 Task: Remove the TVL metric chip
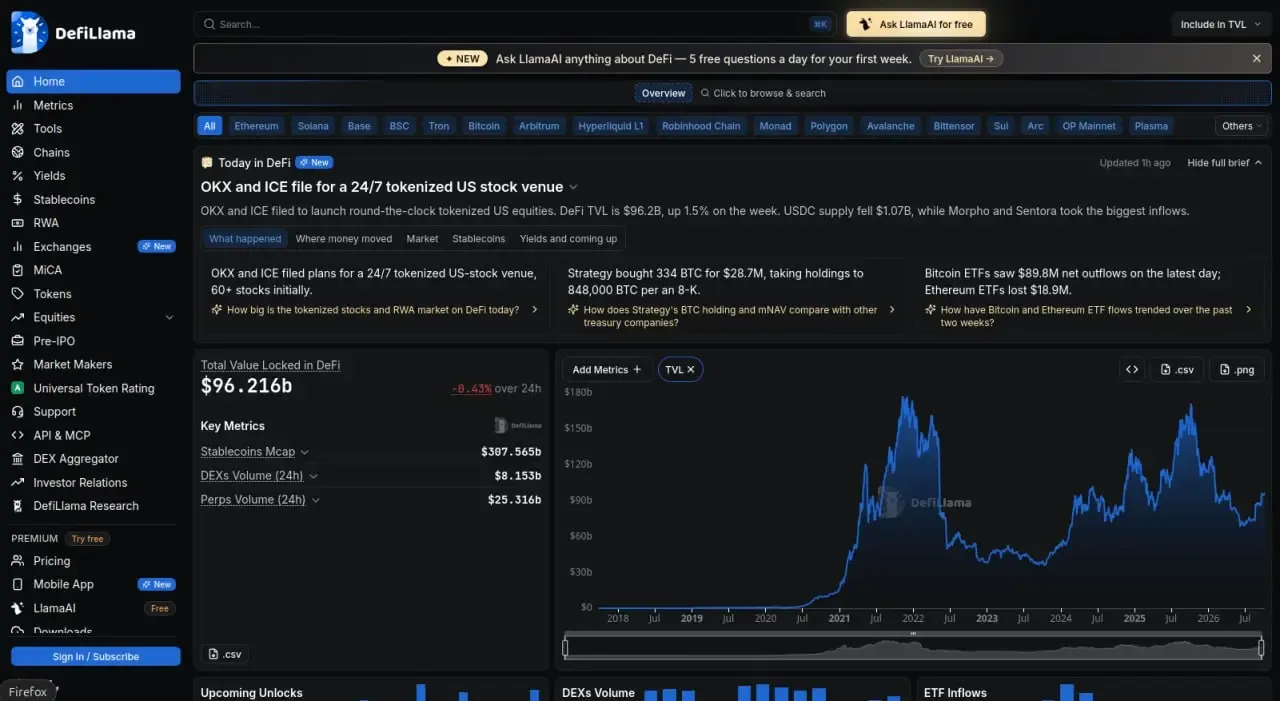tap(690, 369)
